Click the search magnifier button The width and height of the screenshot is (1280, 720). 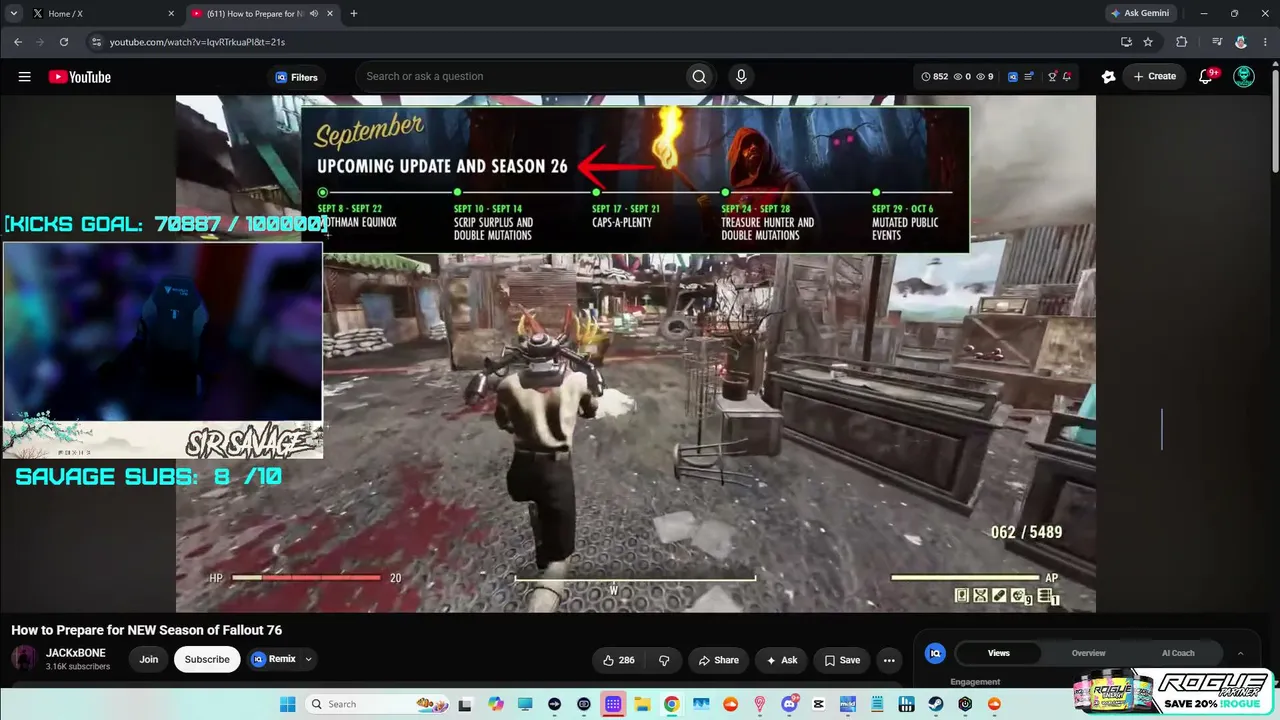click(x=699, y=77)
